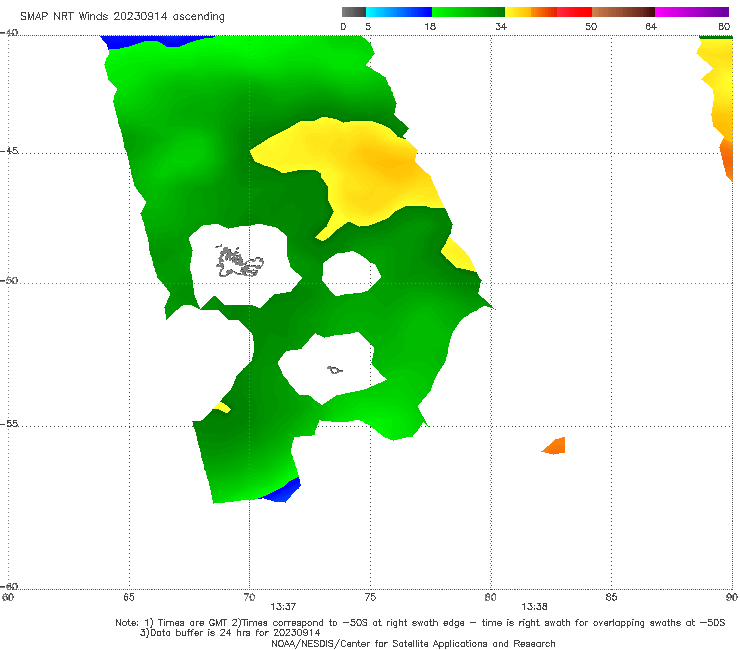Click the gray island outline in the upper gap
Screen dimensions: 740x650
tap(239, 262)
